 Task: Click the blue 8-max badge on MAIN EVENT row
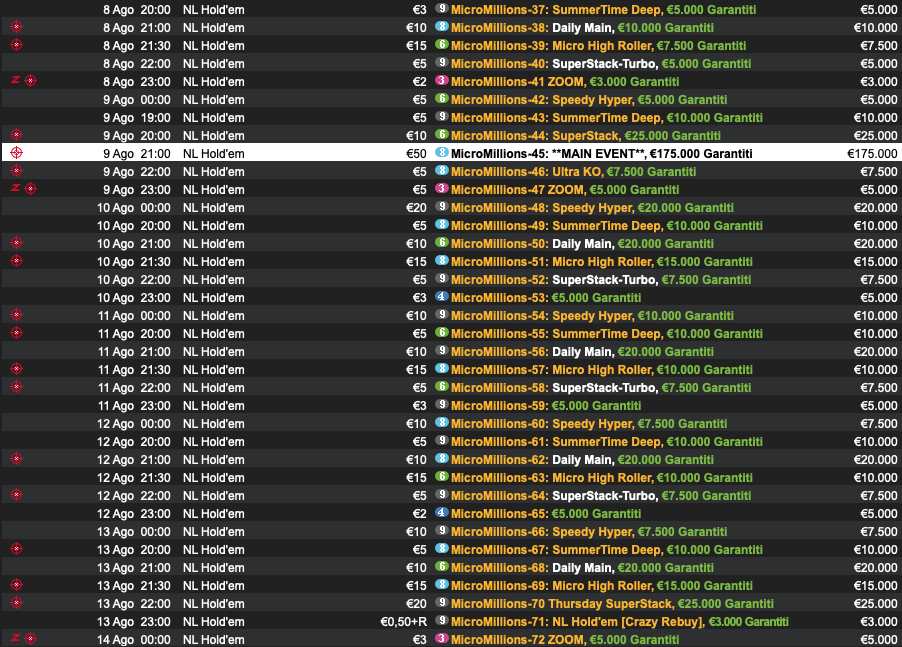point(442,152)
